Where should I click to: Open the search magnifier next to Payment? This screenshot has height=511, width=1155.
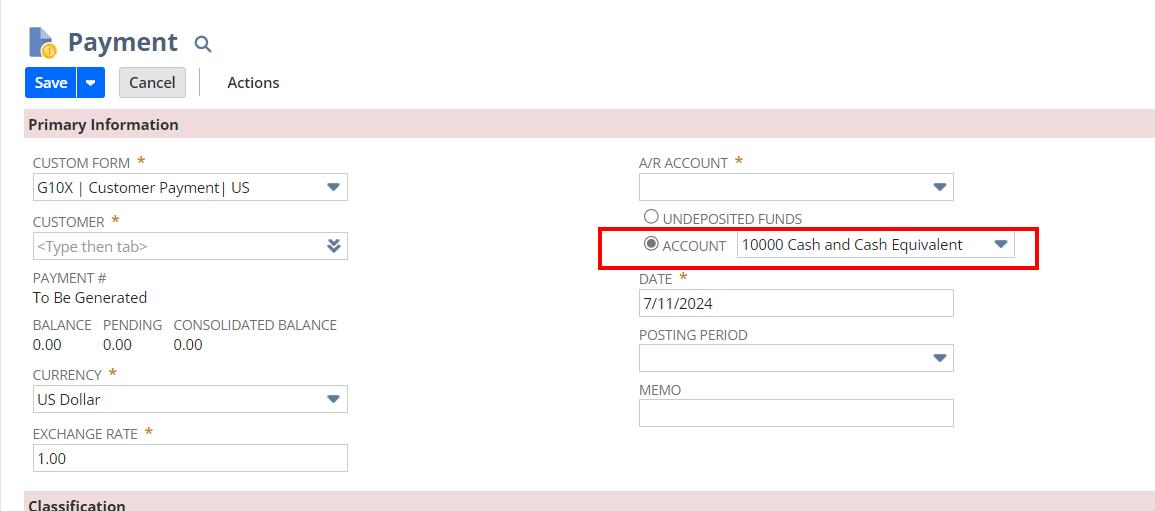(x=203, y=44)
